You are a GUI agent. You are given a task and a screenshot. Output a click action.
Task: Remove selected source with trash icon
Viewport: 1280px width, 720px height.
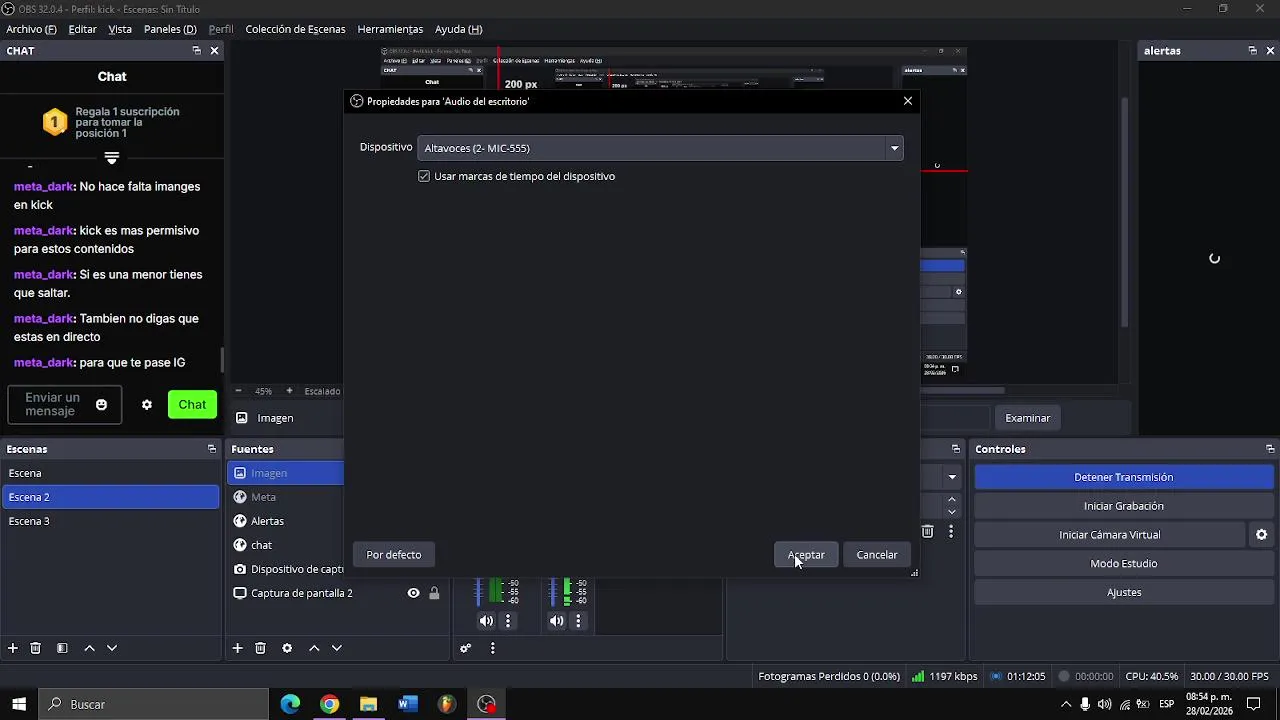click(x=260, y=648)
